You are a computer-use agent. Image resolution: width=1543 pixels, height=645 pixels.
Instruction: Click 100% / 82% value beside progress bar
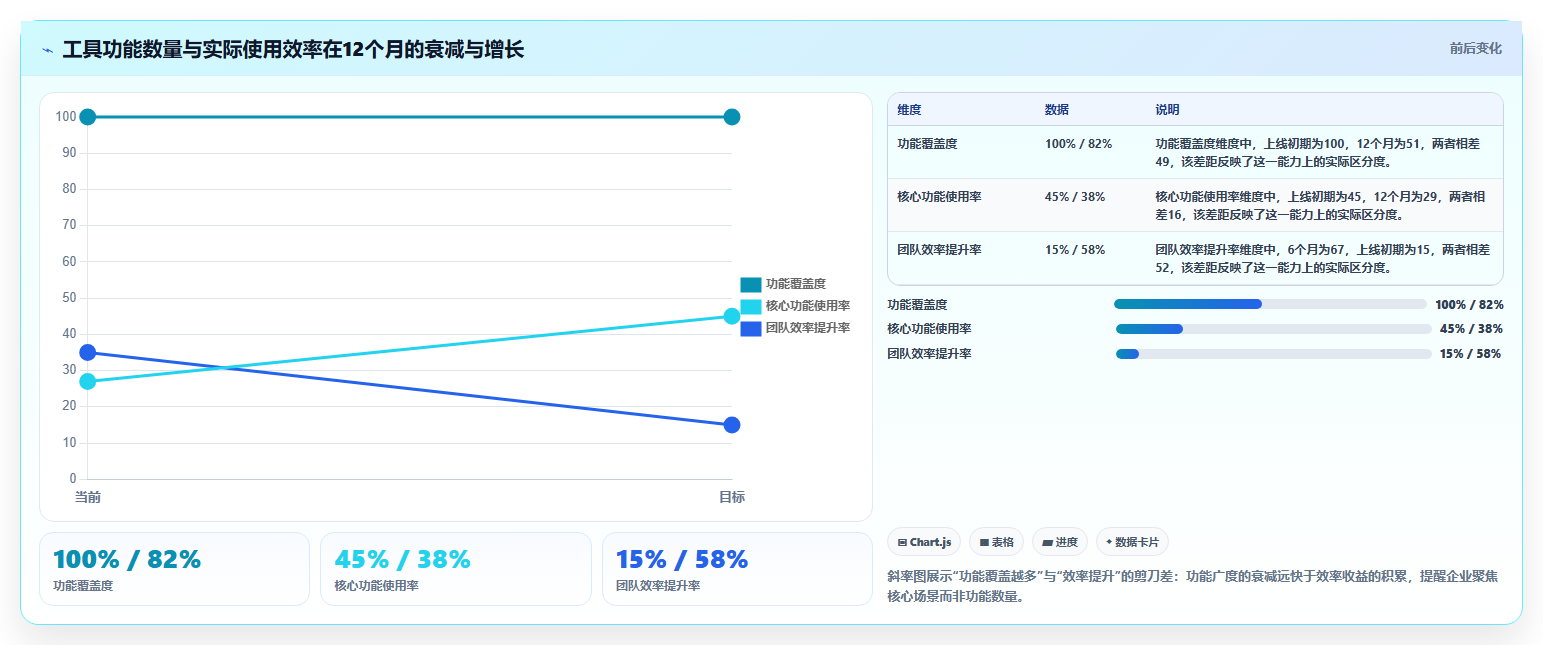(x=1468, y=304)
